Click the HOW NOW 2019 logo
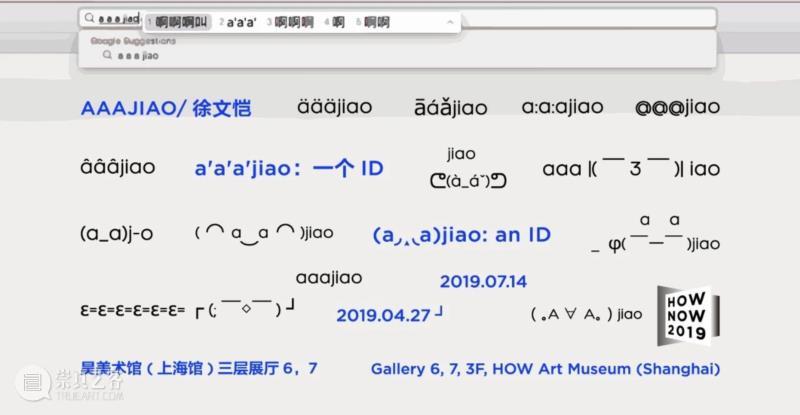Image resolution: width=800 pixels, height=415 pixels. click(688, 315)
